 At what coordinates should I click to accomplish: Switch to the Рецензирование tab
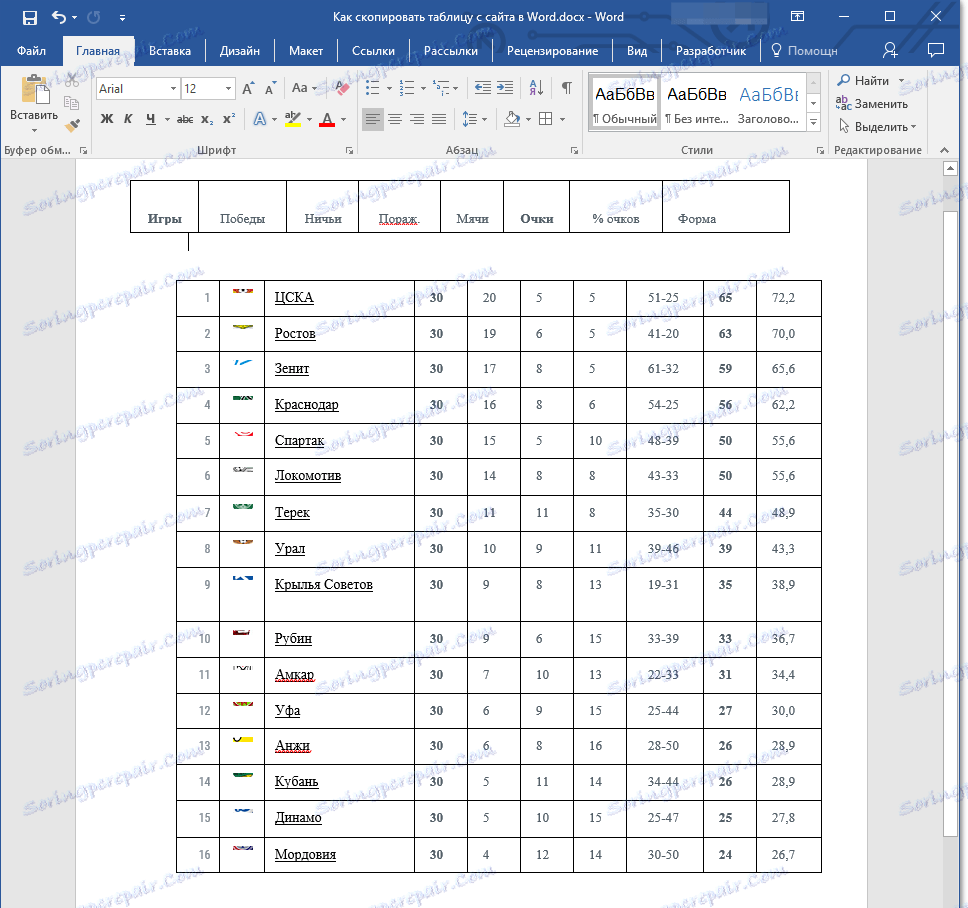tap(552, 51)
